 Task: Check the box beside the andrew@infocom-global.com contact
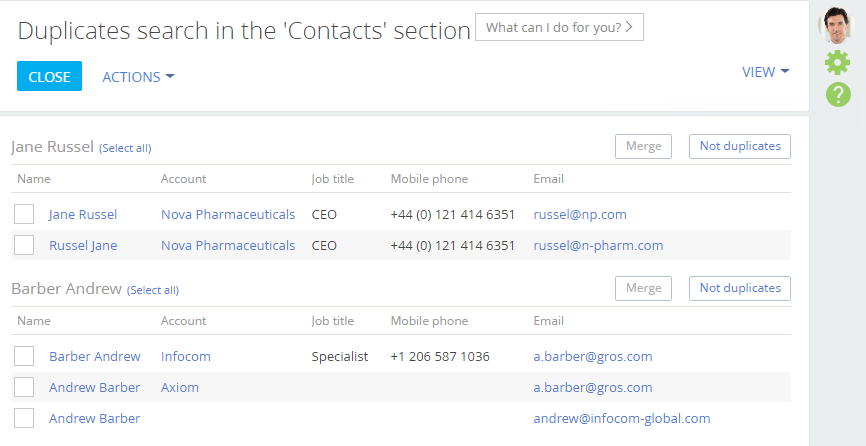[x=24, y=418]
